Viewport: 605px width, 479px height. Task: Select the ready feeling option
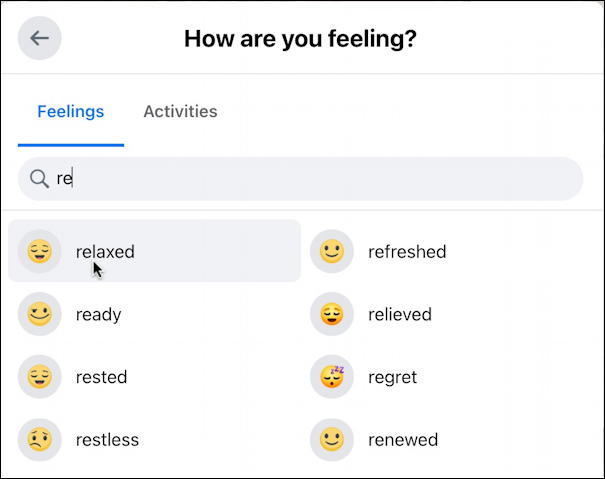[x=98, y=315]
